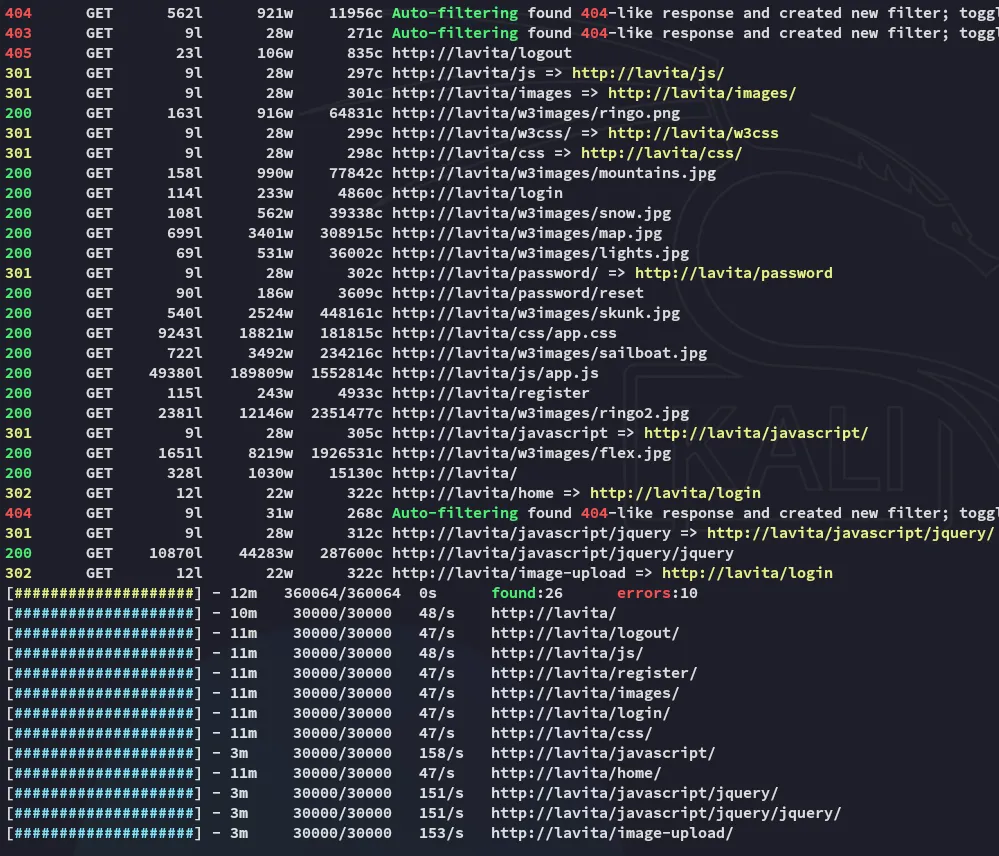This screenshot has height=856, width=999.
Task: Click the 10m elapsed time
Action: point(243,613)
